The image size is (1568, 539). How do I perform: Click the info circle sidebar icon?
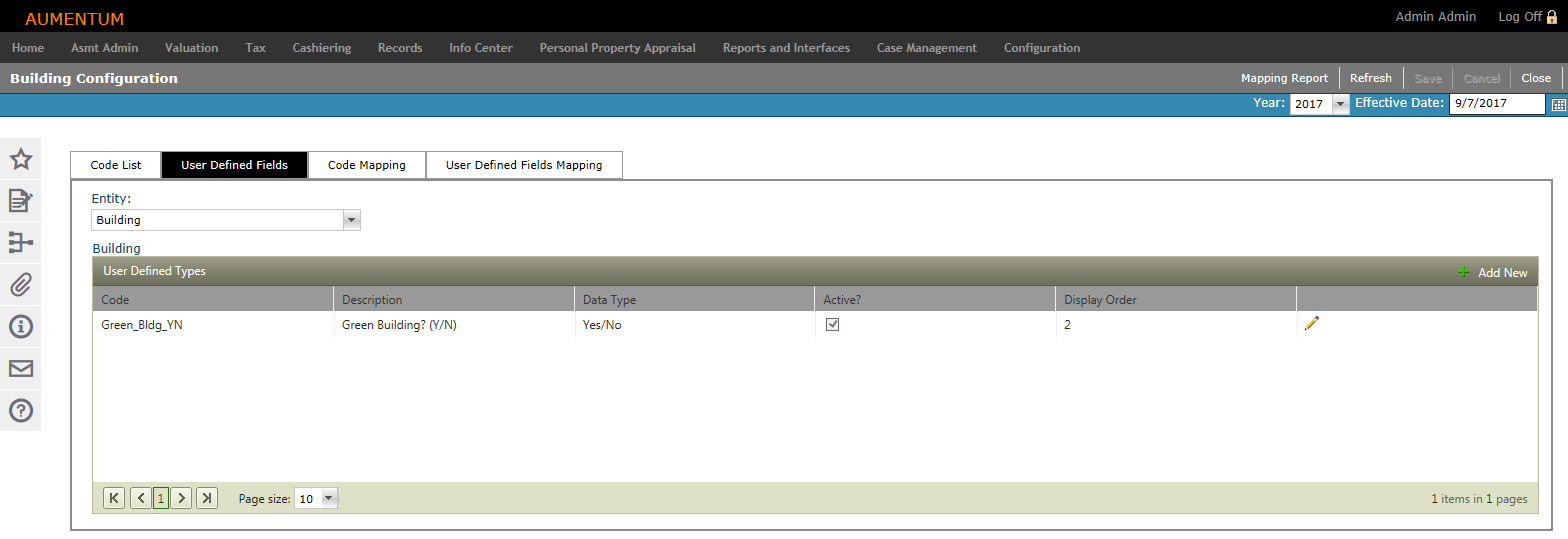(20, 326)
